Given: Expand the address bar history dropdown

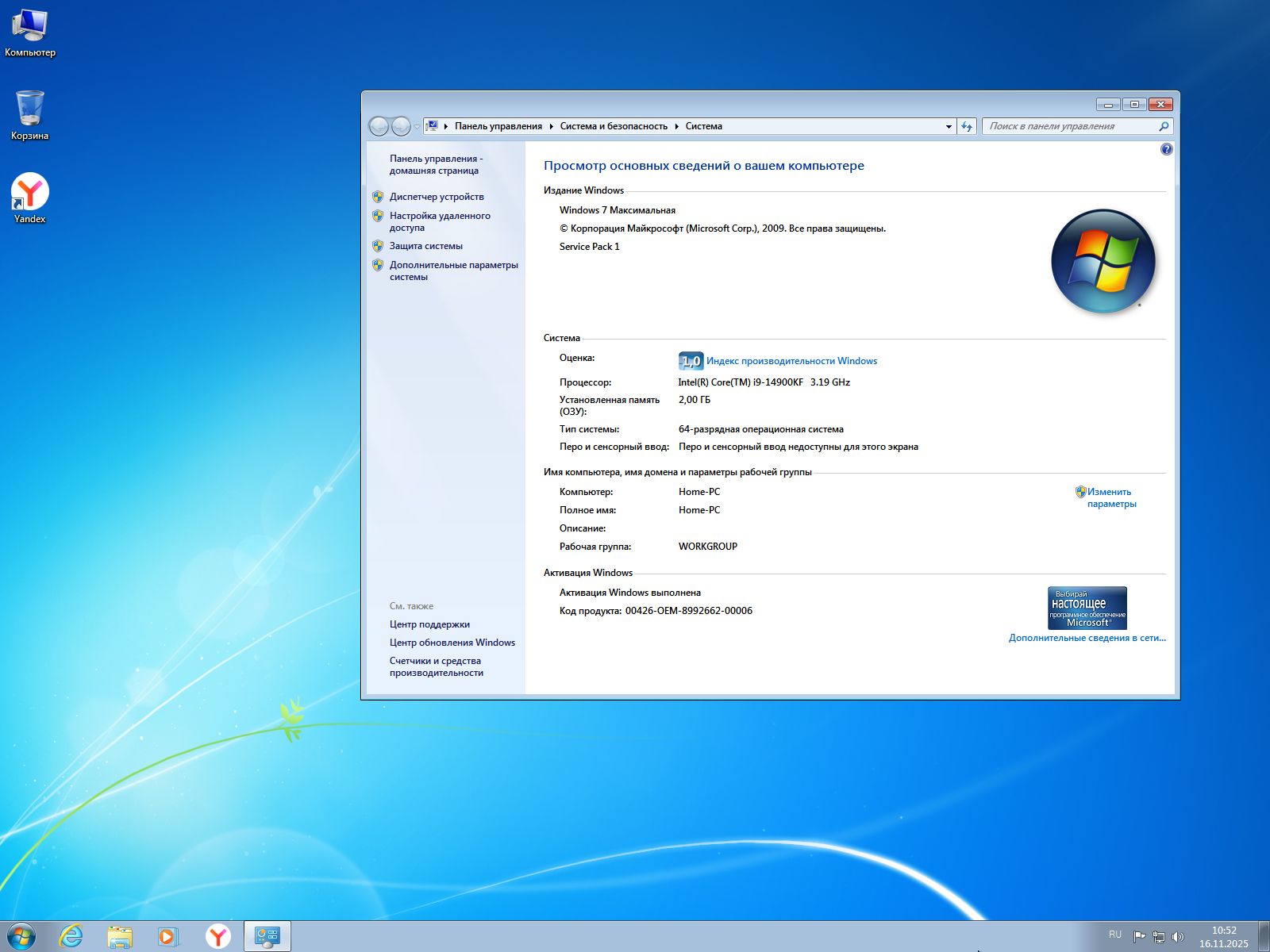Looking at the screenshot, I should pyautogui.click(x=949, y=126).
